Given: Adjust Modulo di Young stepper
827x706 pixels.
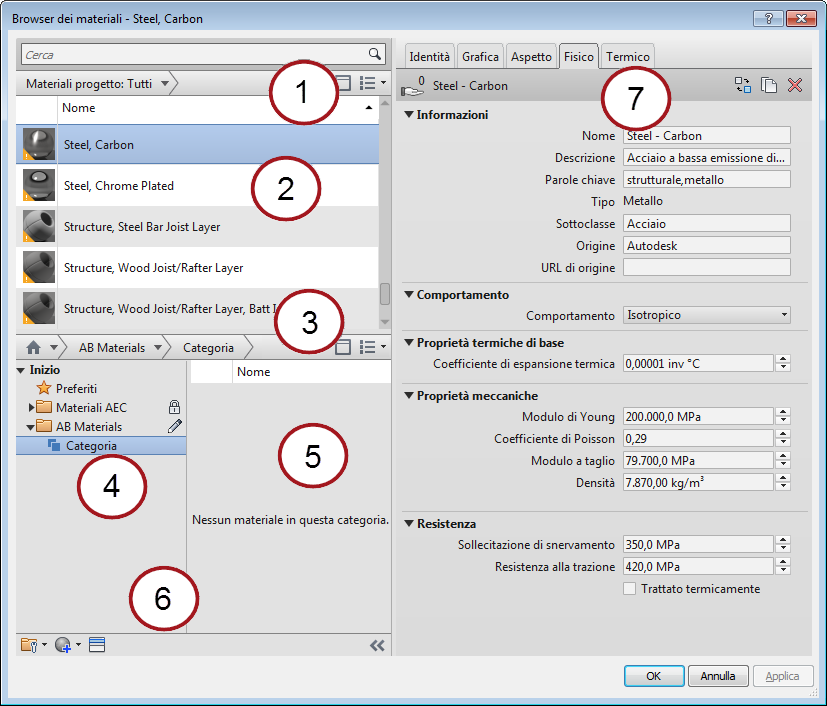Looking at the screenshot, I should (x=783, y=416).
